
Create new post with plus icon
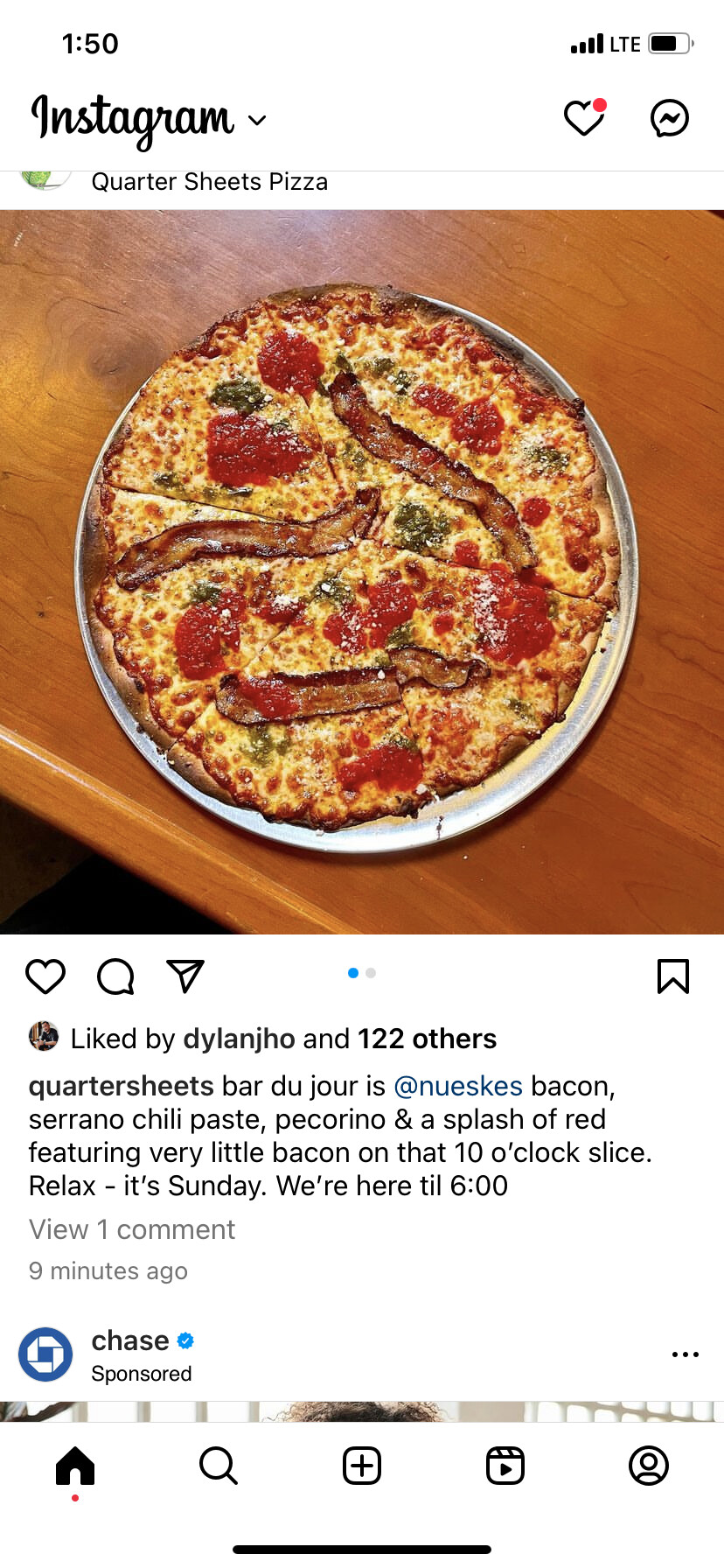(362, 1466)
